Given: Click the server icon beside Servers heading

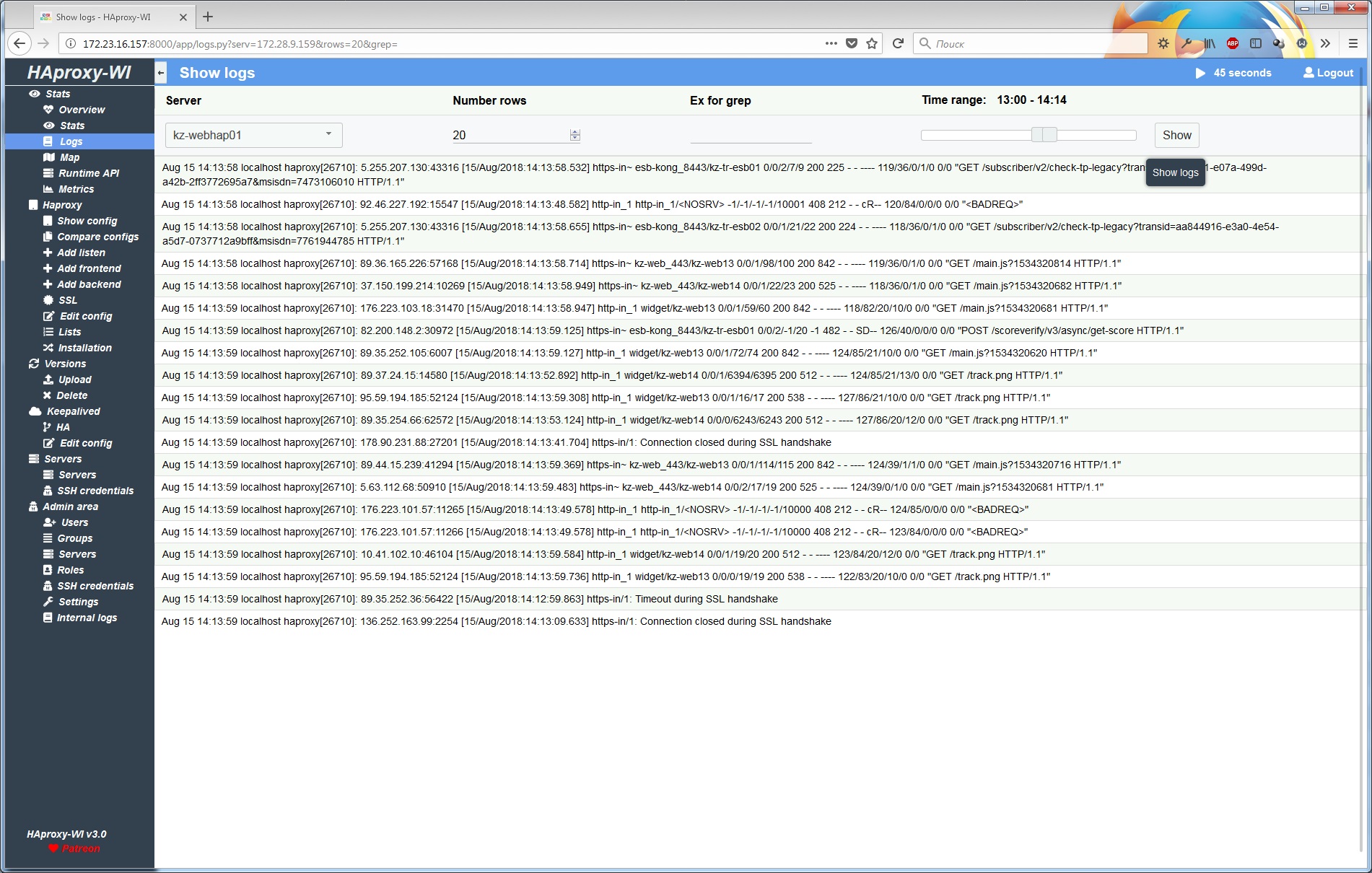Looking at the screenshot, I should pyautogui.click(x=33, y=459).
